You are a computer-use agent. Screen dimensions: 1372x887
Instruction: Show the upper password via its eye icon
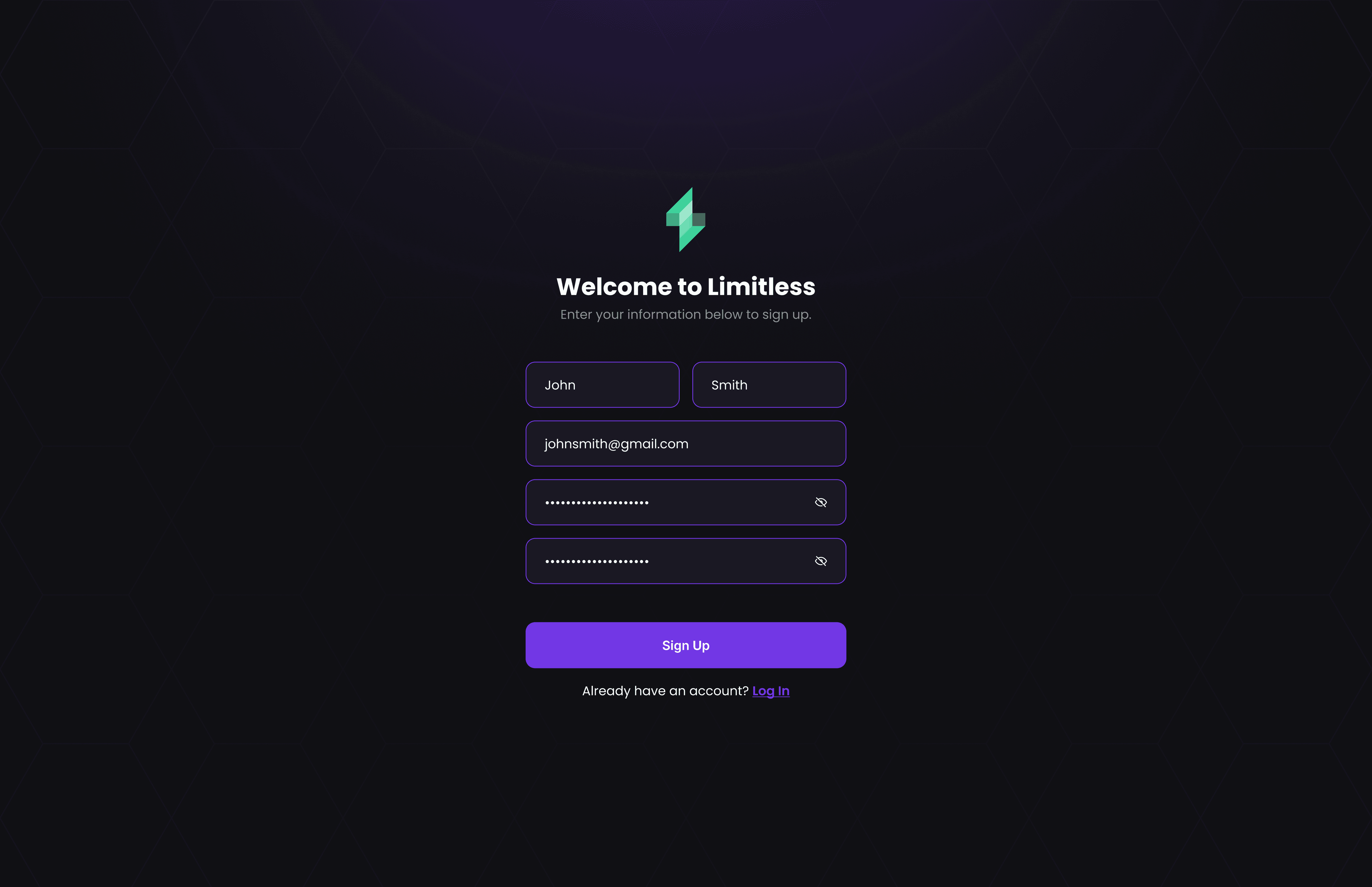tap(821, 502)
